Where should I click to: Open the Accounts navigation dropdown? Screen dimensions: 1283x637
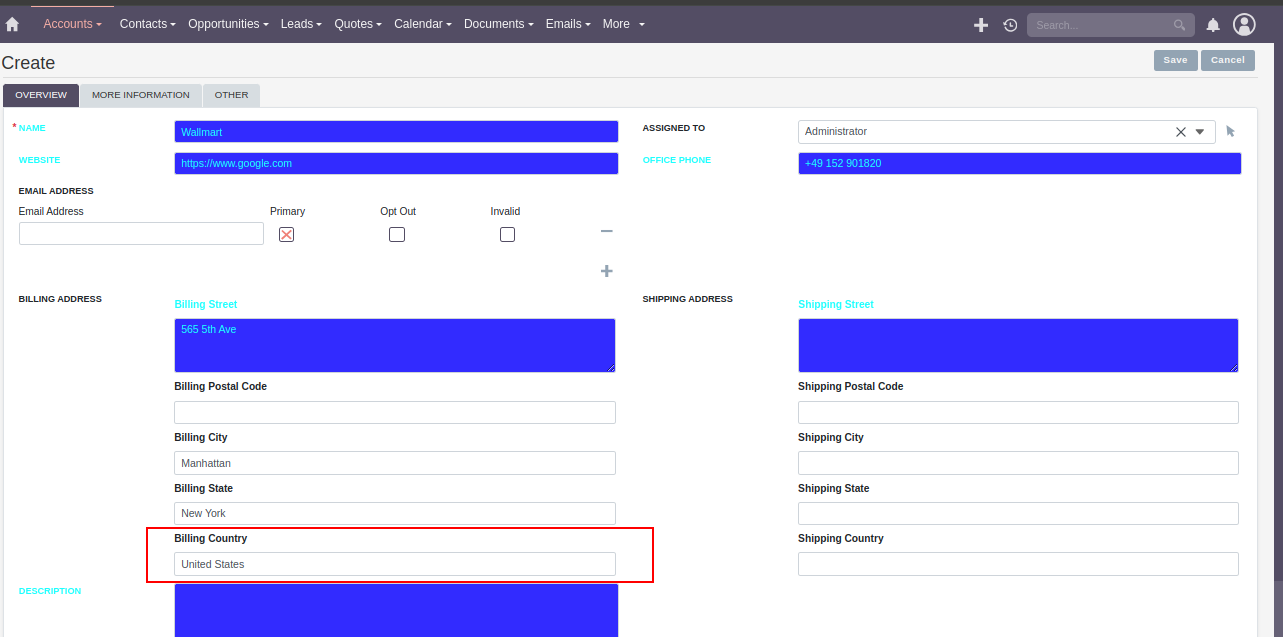pos(72,24)
